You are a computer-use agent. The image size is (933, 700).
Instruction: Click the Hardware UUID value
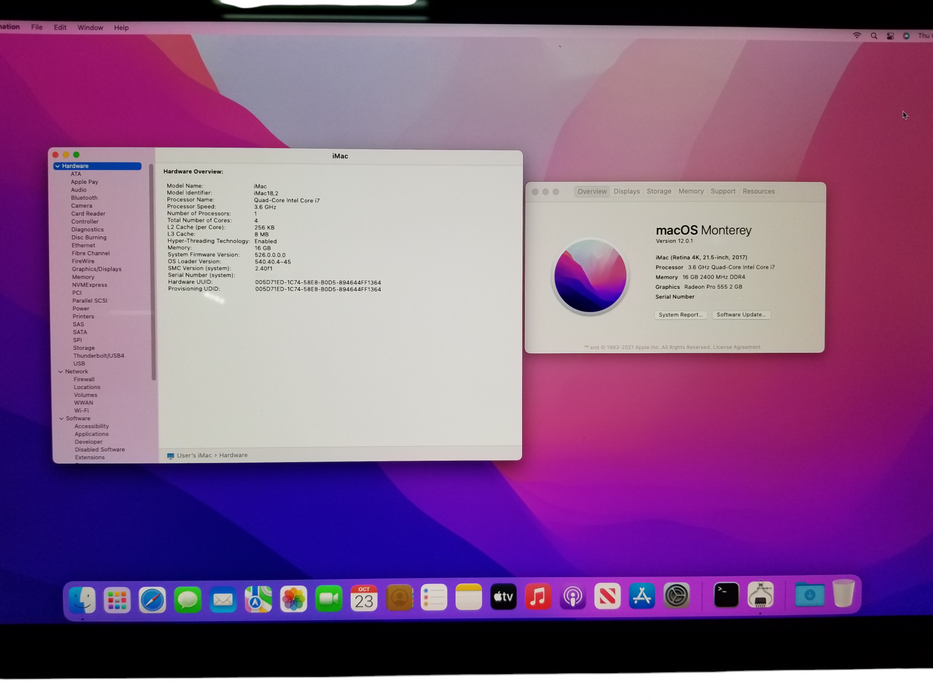coord(318,283)
